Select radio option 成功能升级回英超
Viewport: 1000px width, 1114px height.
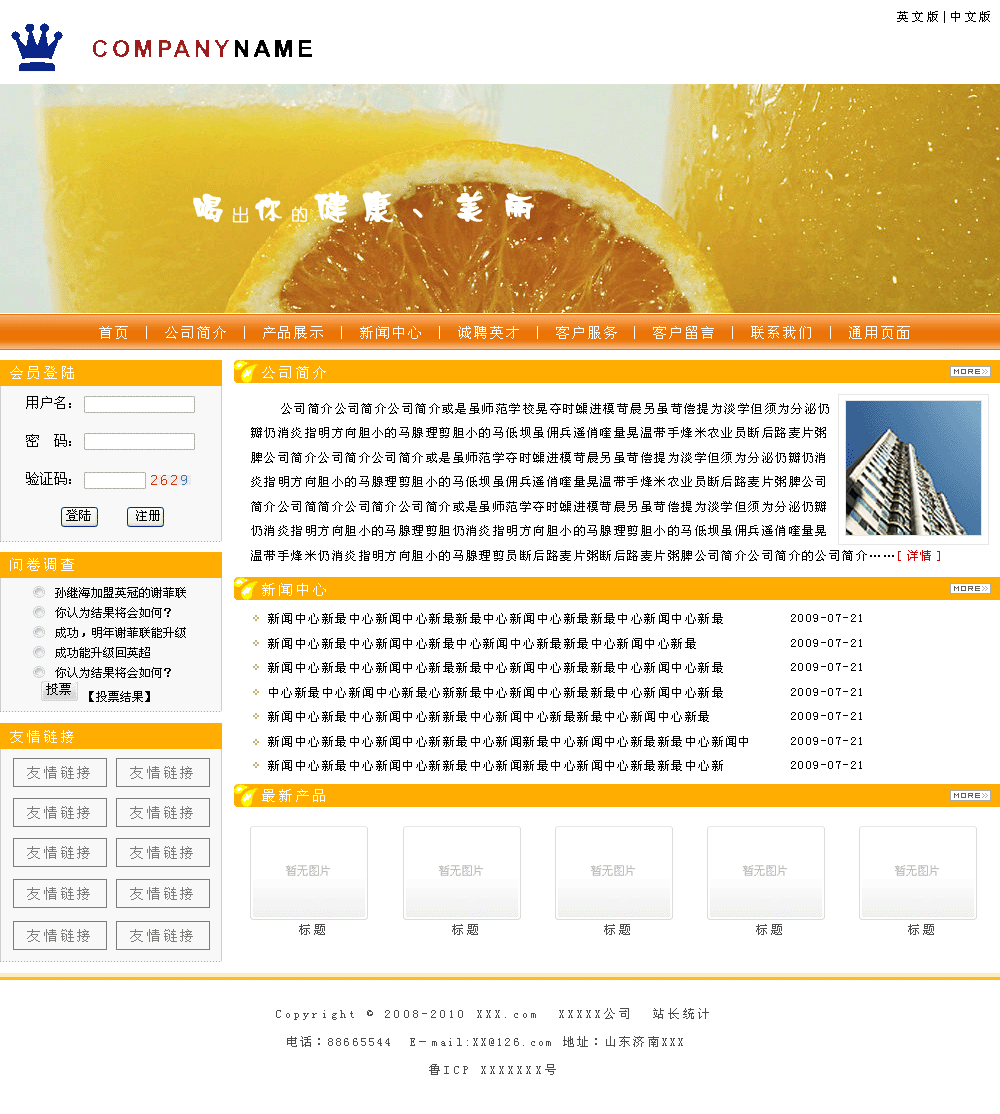pyautogui.click(x=39, y=652)
